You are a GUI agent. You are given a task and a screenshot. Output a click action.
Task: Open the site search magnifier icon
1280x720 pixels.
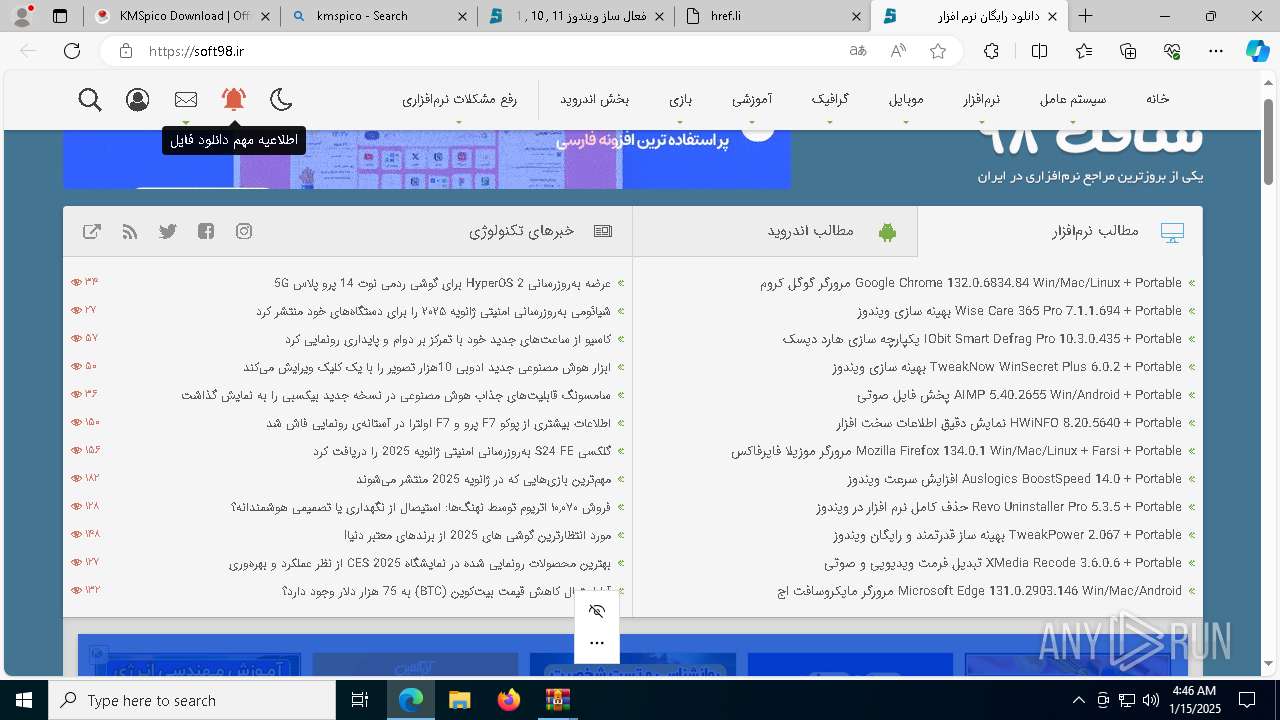click(90, 99)
